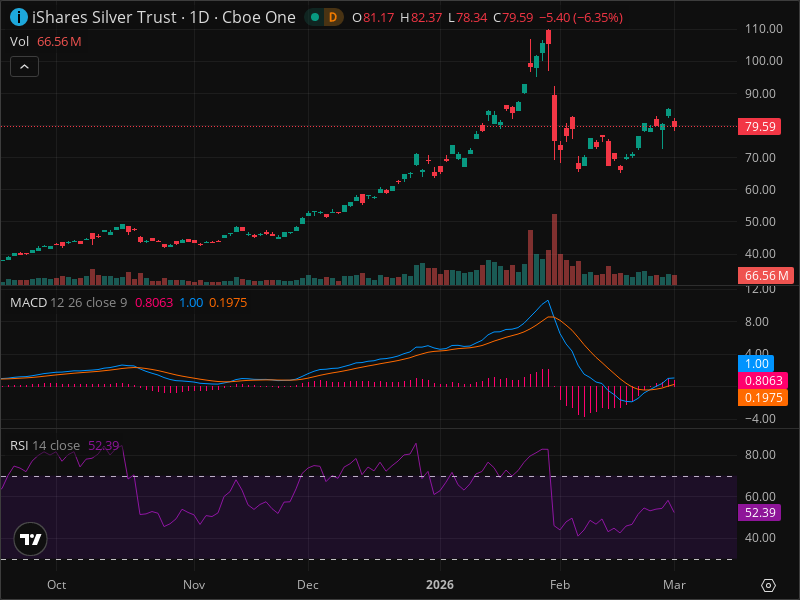The width and height of the screenshot is (800, 600).
Task: Click the 2026 year label on time axis
Action: (x=440, y=585)
